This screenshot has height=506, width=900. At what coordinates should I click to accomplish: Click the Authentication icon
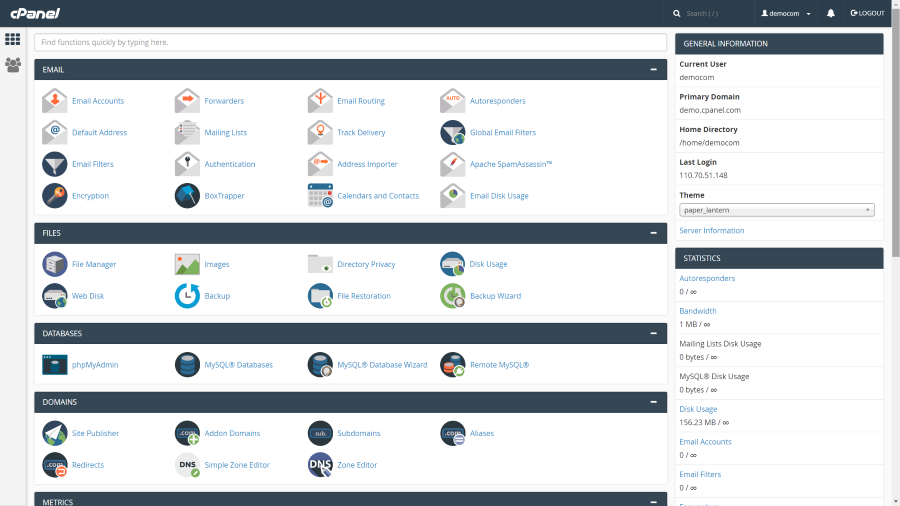tap(187, 164)
